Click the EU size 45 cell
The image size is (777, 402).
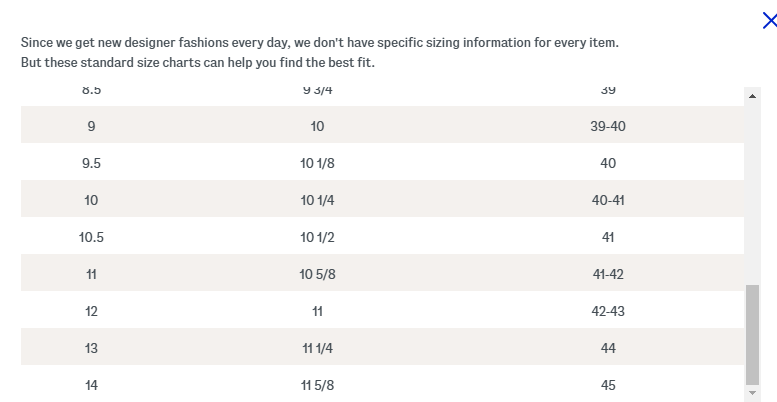click(608, 385)
